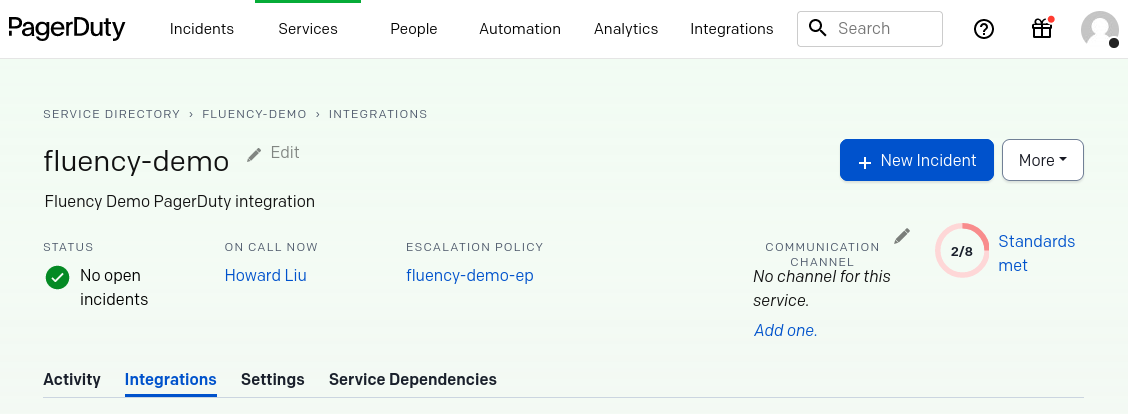Screen dimensions: 1128x414
Task: Switch to the Activity tab
Action: [72, 379]
